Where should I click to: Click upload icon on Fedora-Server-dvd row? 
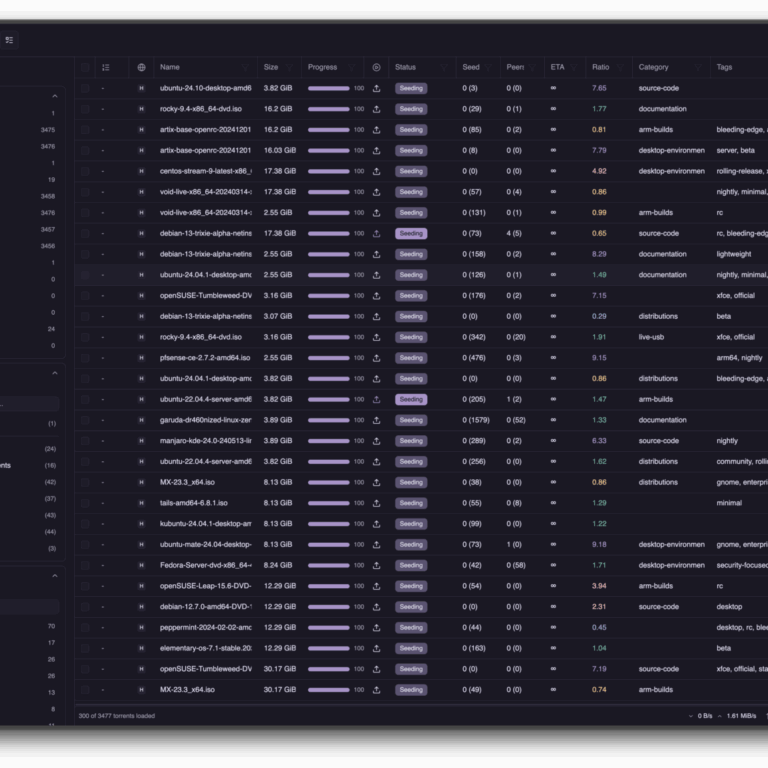(x=376, y=566)
